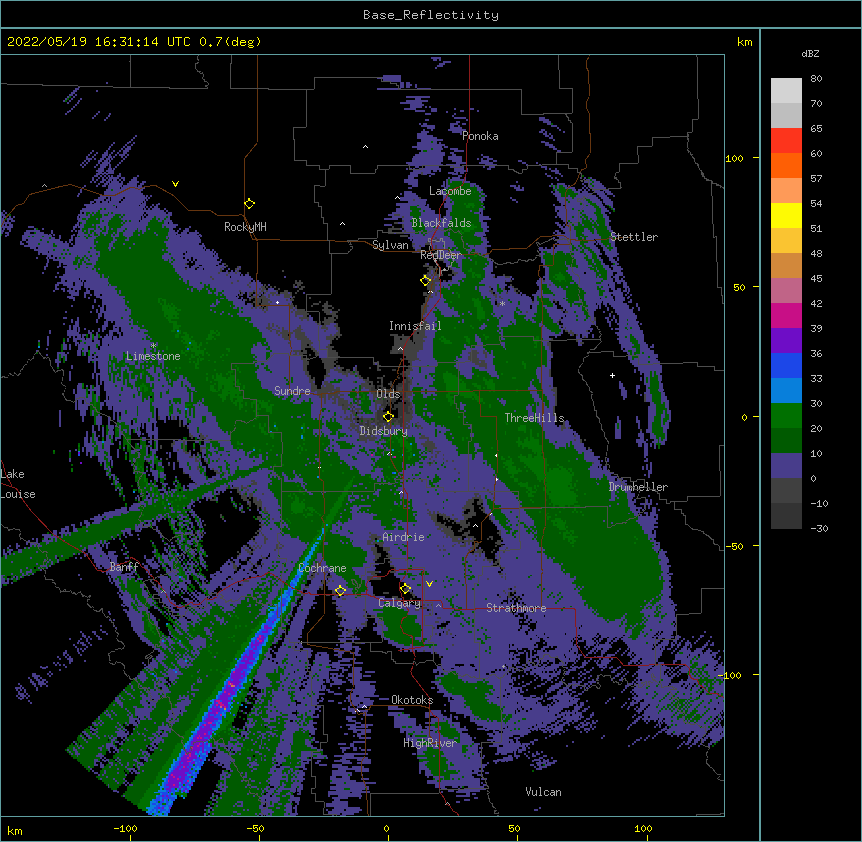Click the green 20-30 dBZ legend swatch
This screenshot has height=842, width=862.
786,416
